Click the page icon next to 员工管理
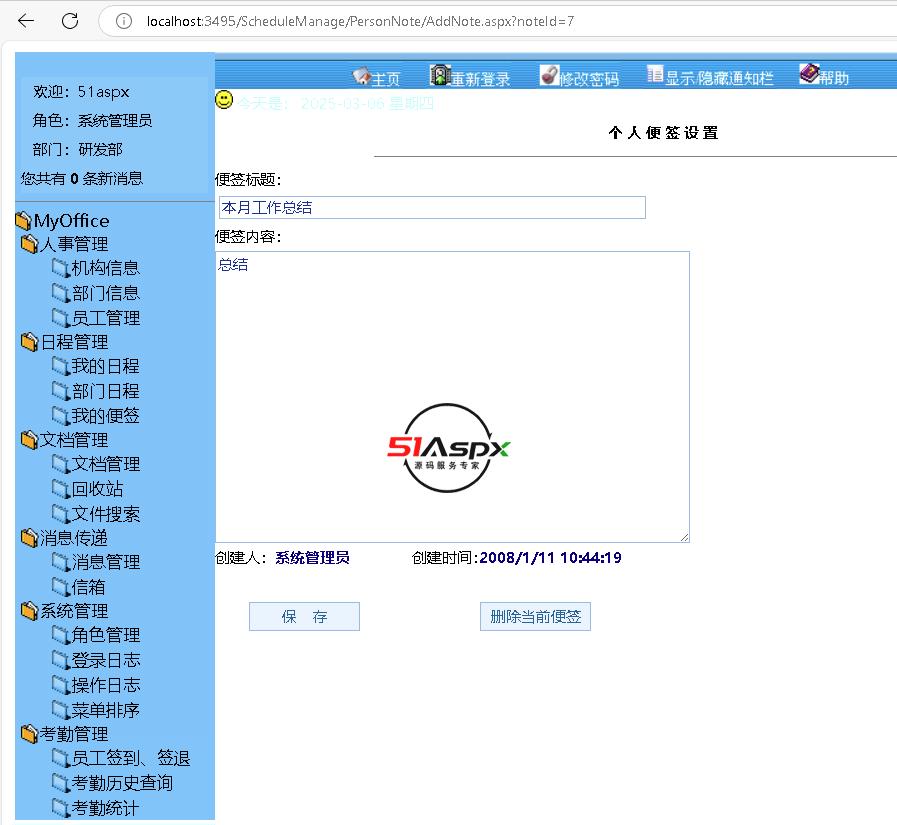This screenshot has height=825, width=897. (61, 317)
